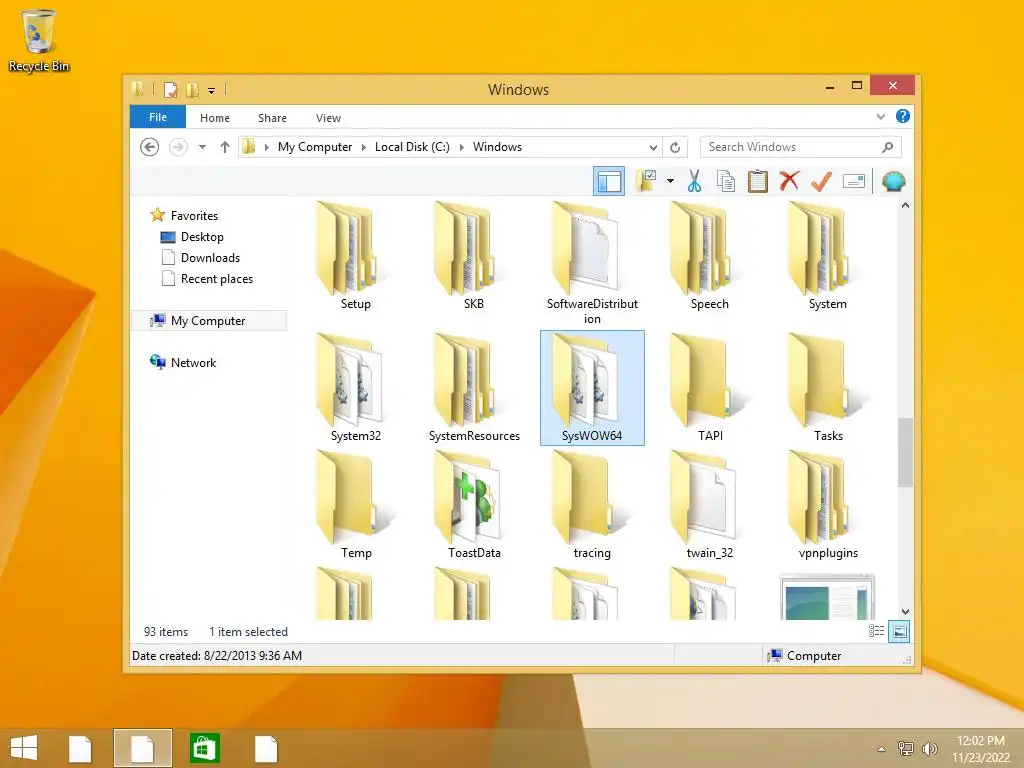Select the tracing folder
1024x768 pixels.
(592, 505)
